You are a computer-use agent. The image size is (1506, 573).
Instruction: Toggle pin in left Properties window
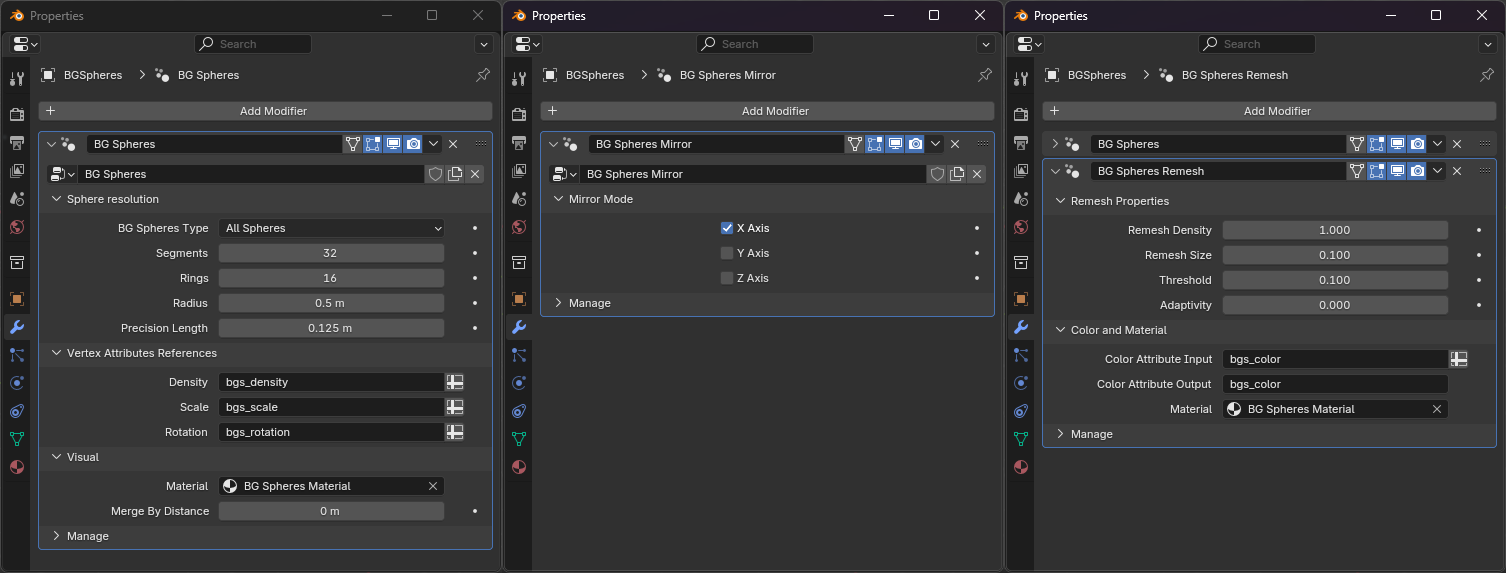[x=482, y=75]
